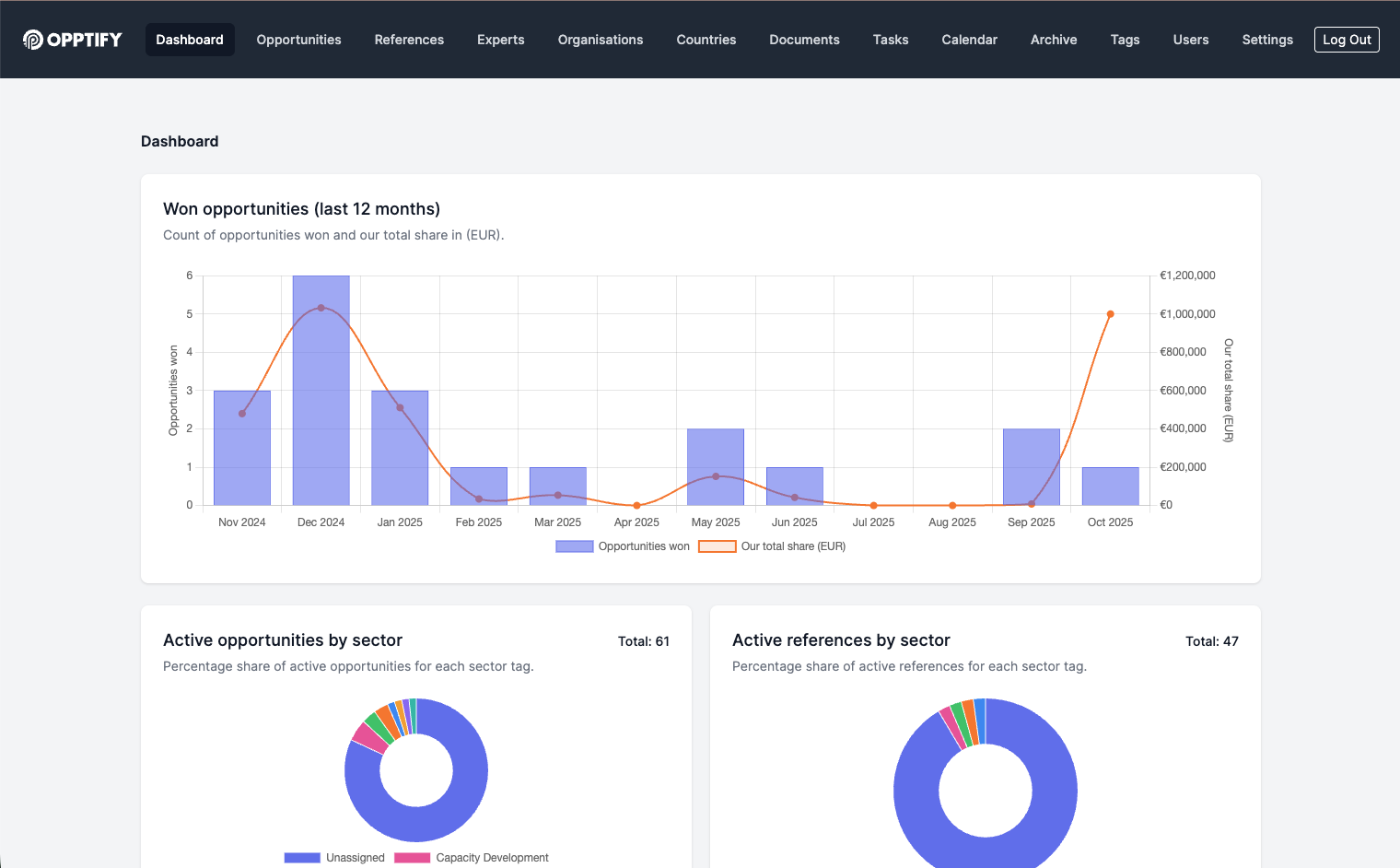Switch to the Opportunities tab
1400x868 pixels.
click(298, 39)
